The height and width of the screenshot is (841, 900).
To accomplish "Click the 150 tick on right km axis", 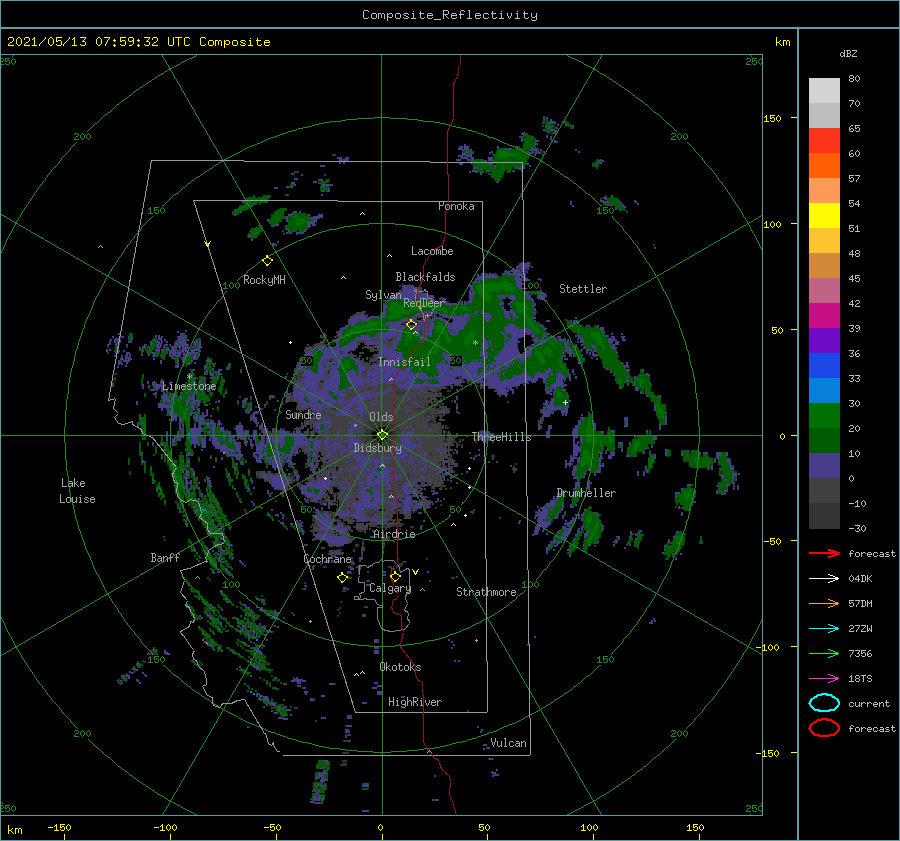I will 773,118.
